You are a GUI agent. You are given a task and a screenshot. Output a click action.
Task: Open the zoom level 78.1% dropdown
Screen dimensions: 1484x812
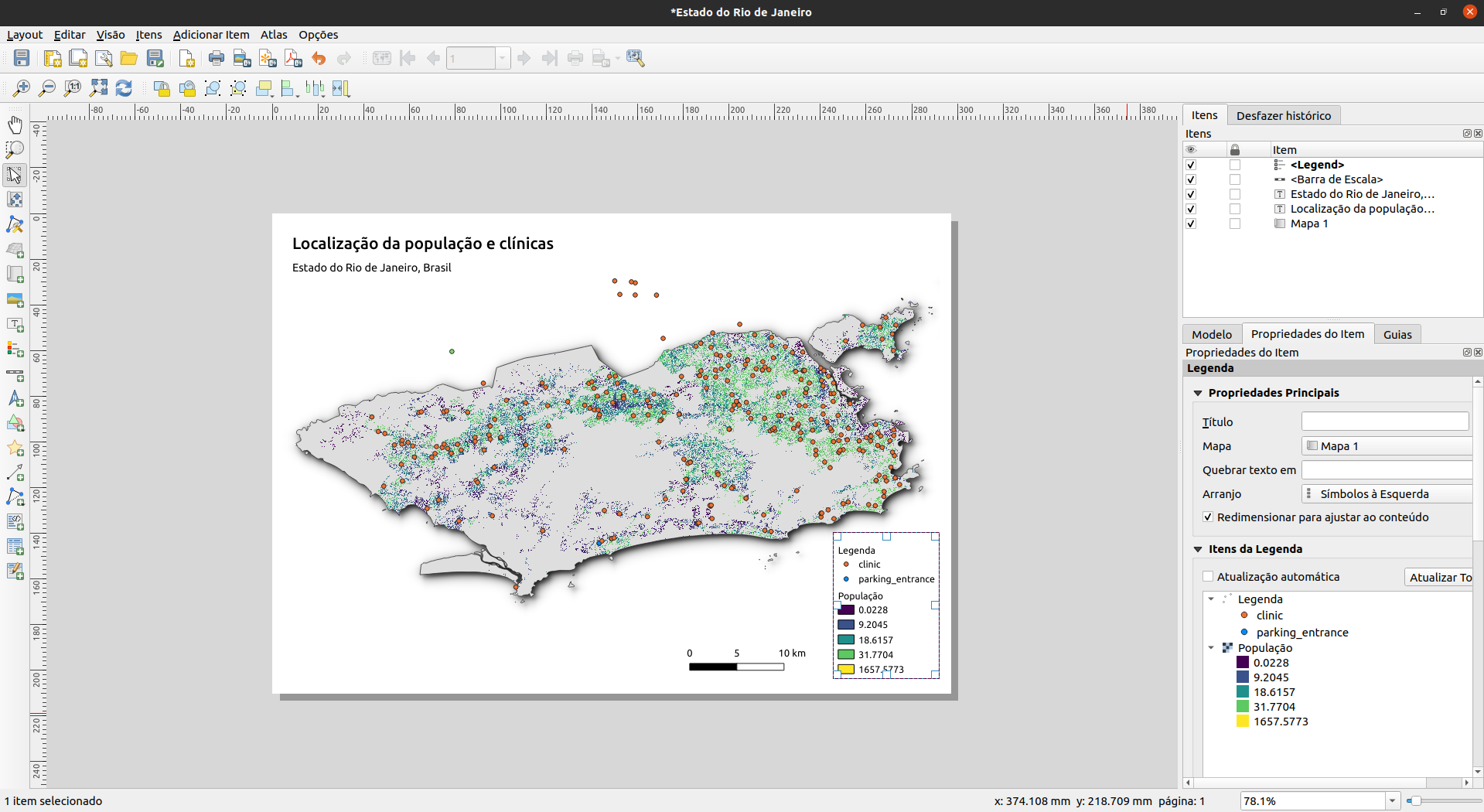tap(1392, 801)
